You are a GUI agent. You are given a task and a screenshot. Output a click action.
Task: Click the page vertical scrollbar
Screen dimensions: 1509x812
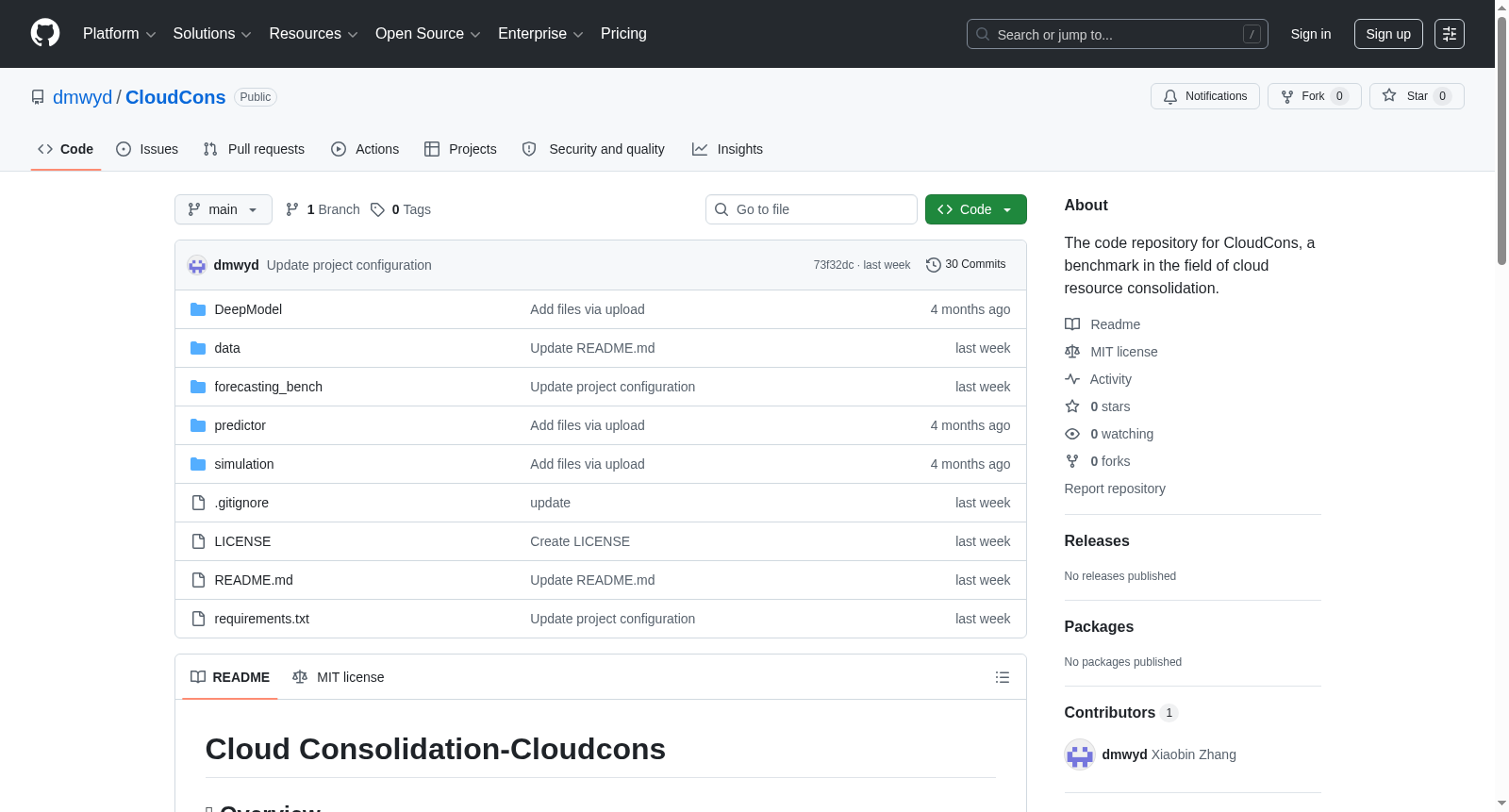(x=1501, y=141)
